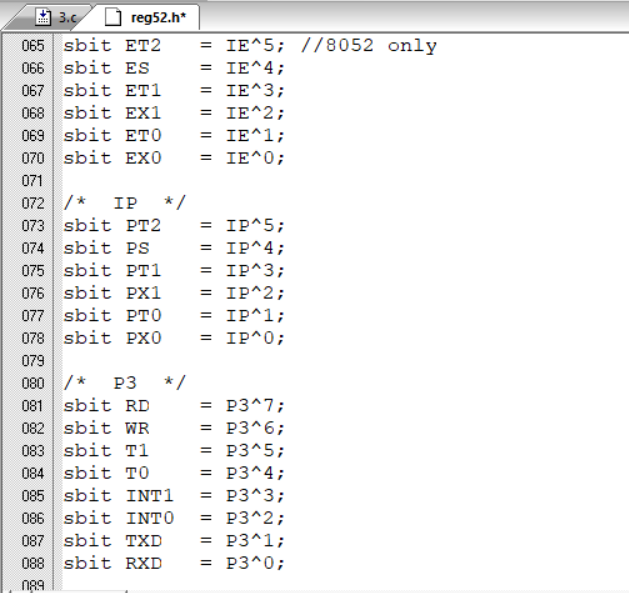The width and height of the screenshot is (629, 593).
Task: Click the 'TXD' identifier
Action: click(x=143, y=540)
